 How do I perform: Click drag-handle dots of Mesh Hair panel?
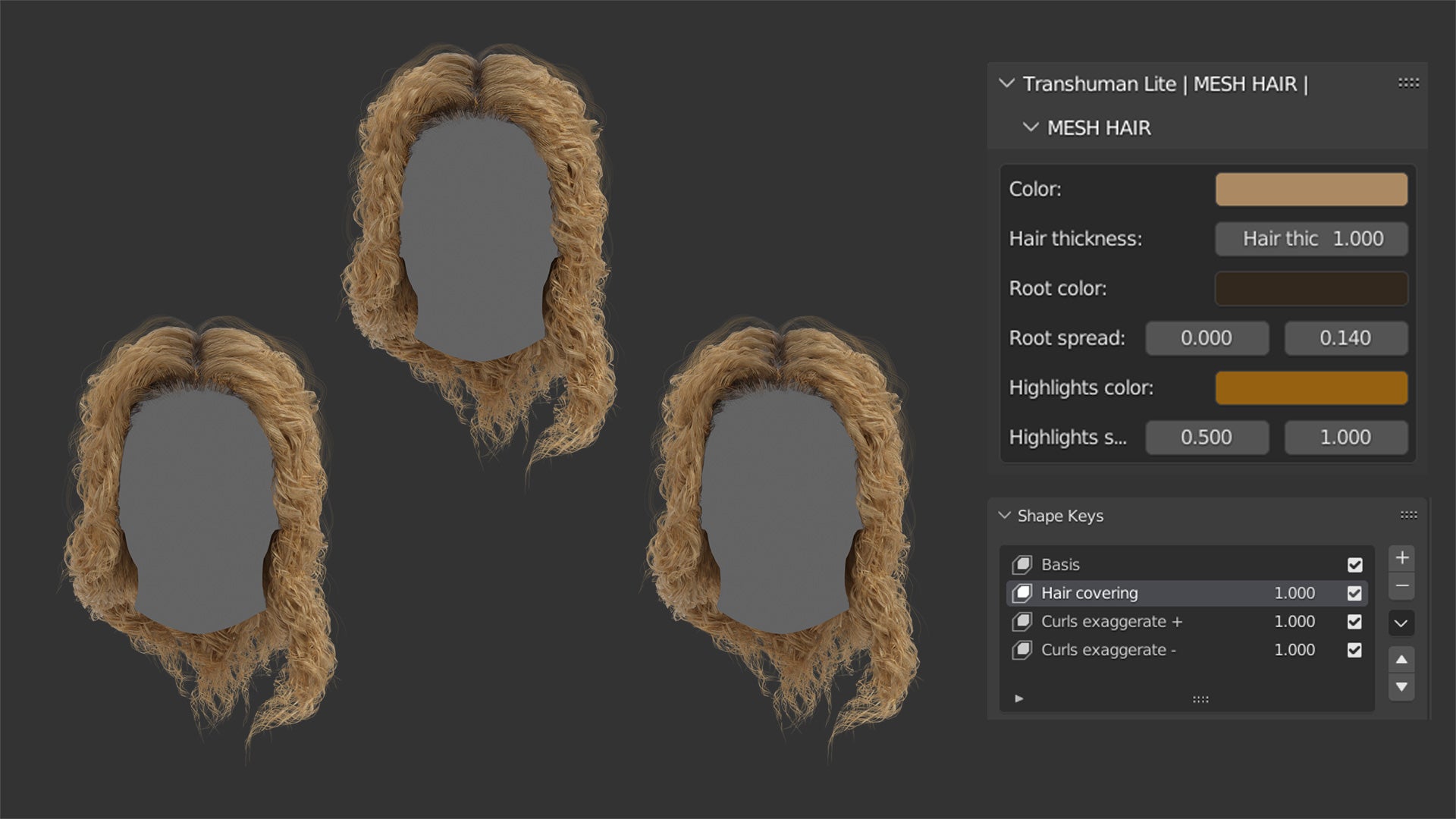pyautogui.click(x=1408, y=83)
